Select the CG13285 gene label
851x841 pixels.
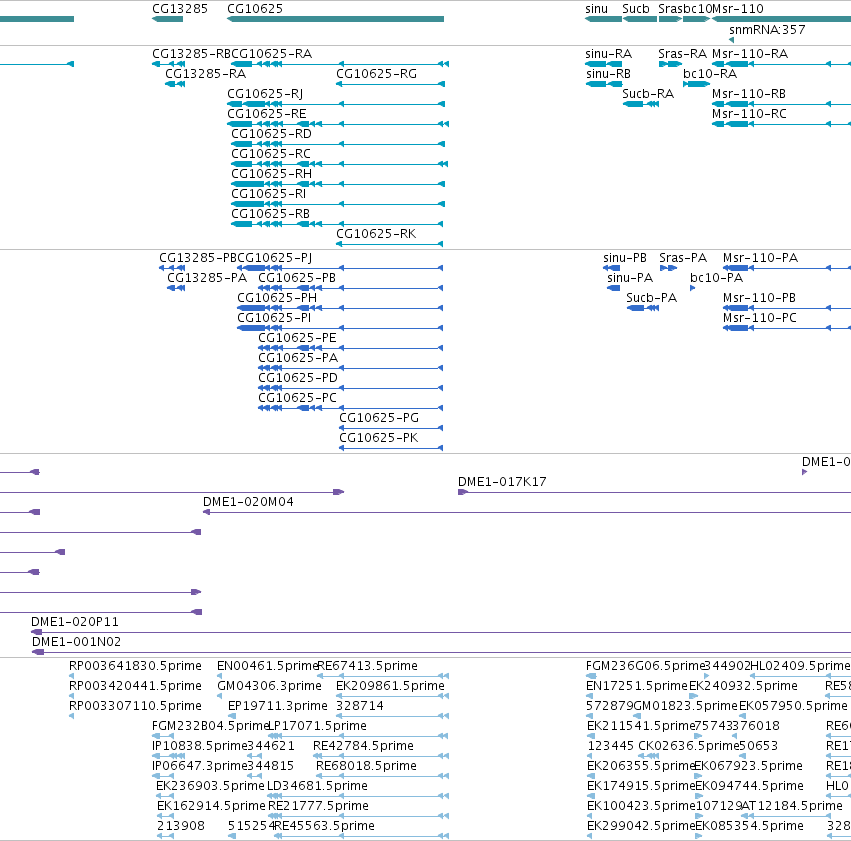tap(180, 9)
